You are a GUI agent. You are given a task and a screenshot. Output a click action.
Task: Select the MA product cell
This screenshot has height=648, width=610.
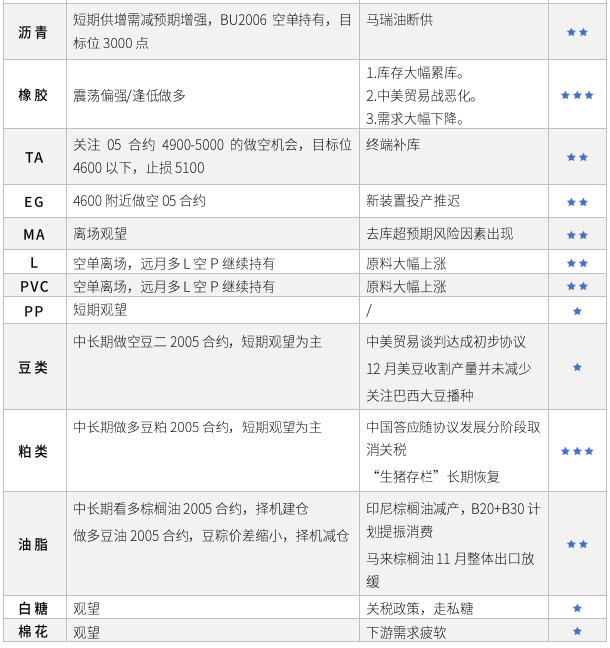click(x=34, y=235)
